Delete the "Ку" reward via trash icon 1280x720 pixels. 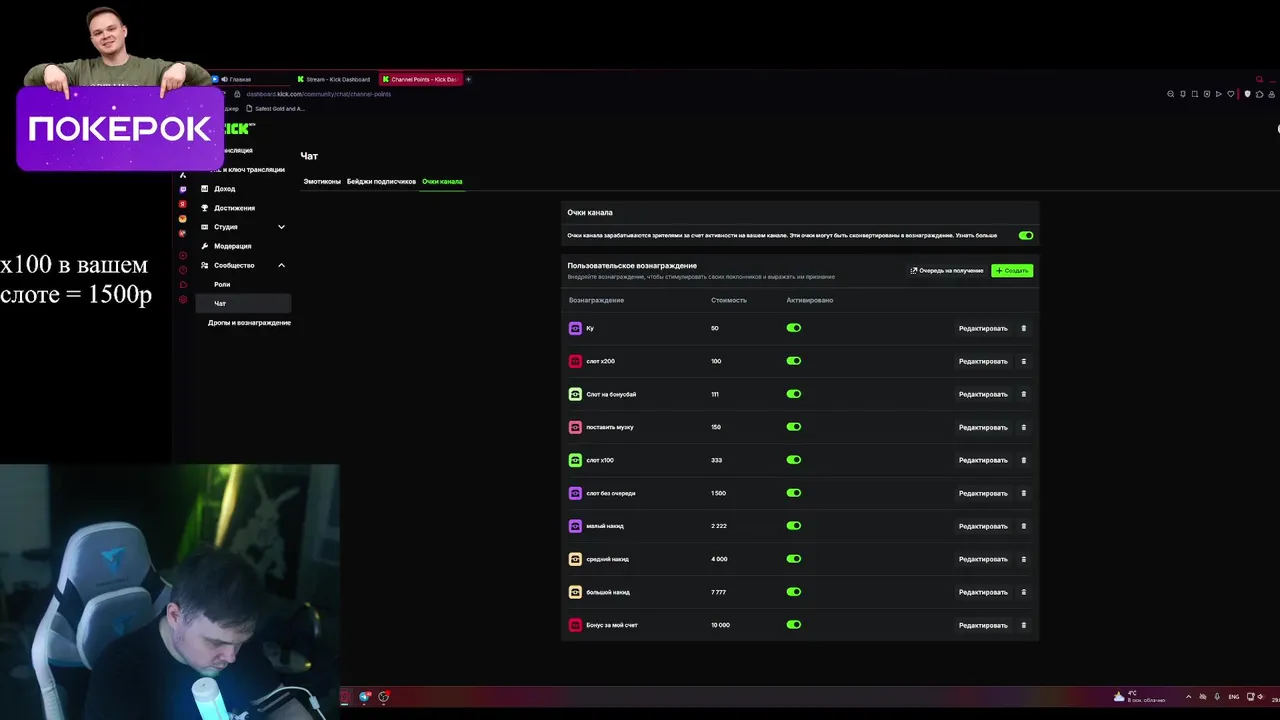(1023, 328)
